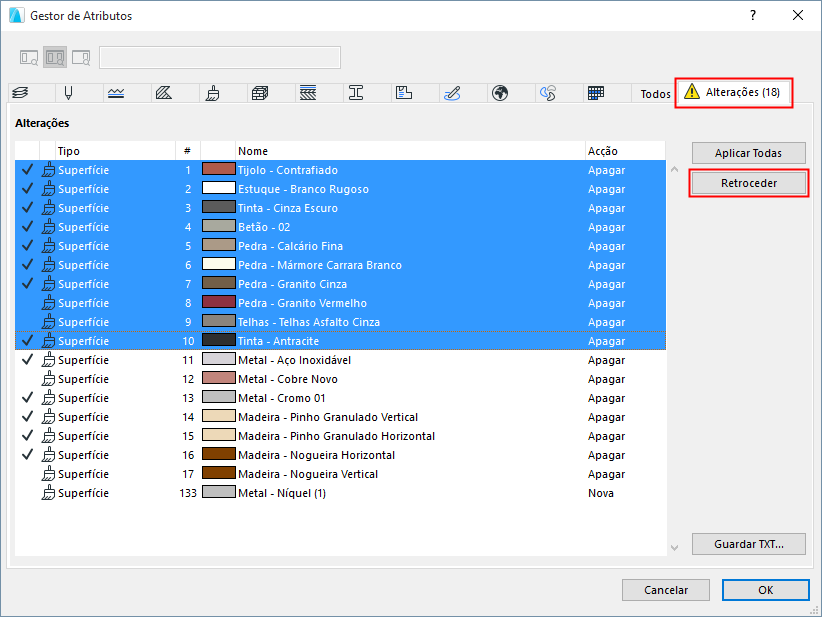The height and width of the screenshot is (617, 822).
Task: Click the search input field
Action: point(220,58)
